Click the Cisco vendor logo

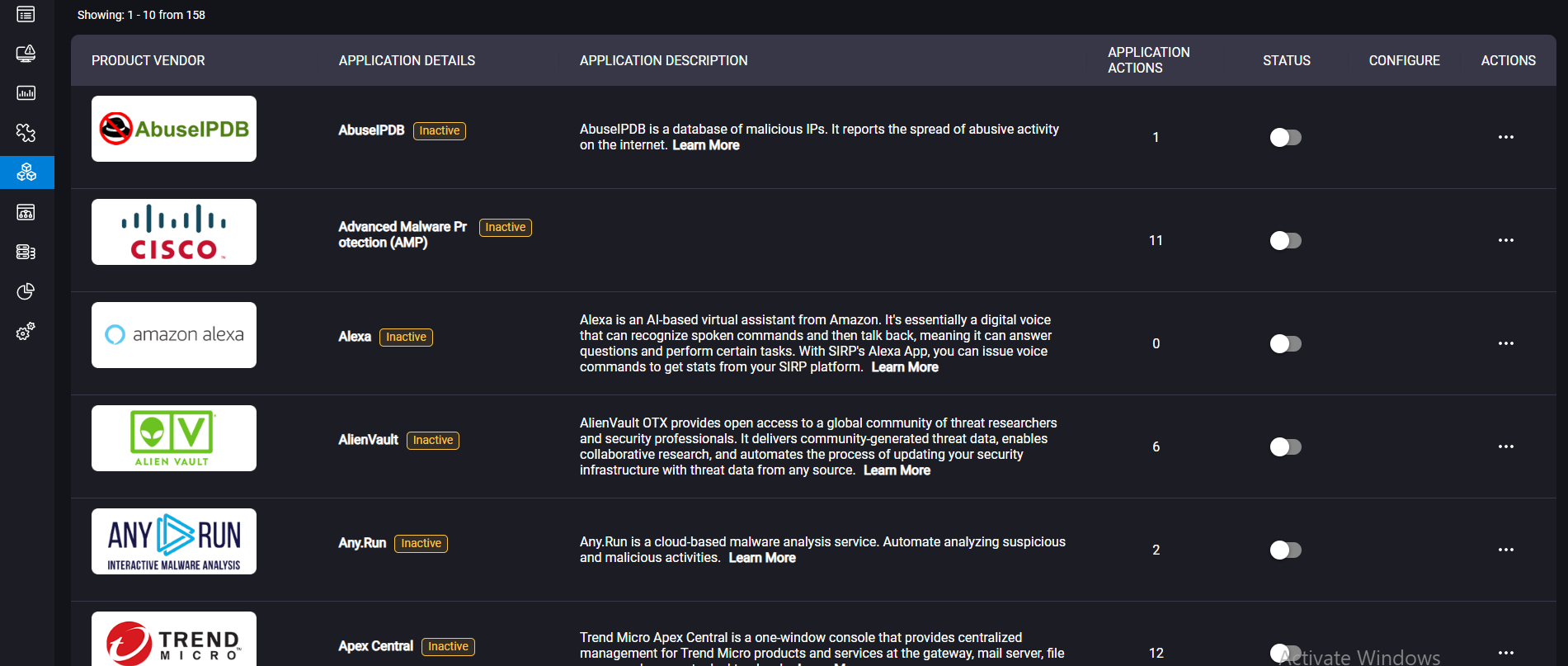pos(174,232)
